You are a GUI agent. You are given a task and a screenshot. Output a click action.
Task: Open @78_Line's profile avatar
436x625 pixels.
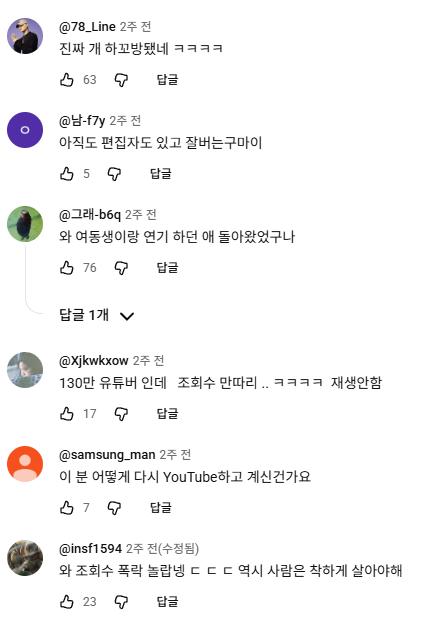[x=25, y=36]
